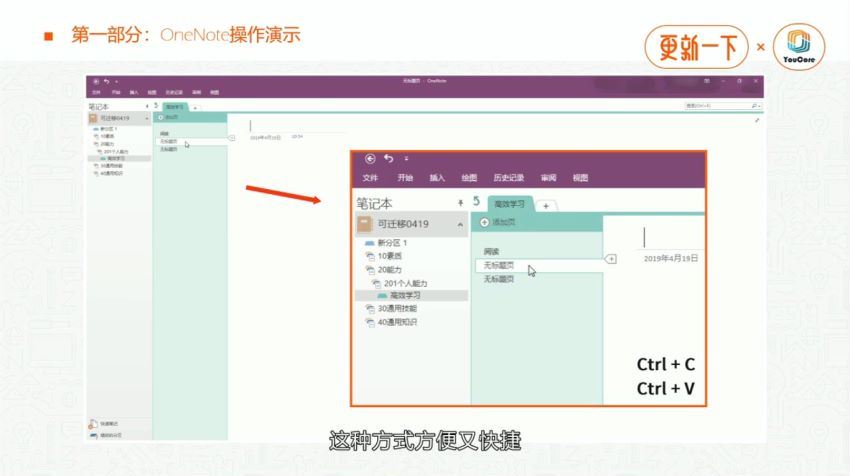Open the 视图 tab in the enlarged inset
Viewport: 850px width, 476px height.
click(x=581, y=178)
